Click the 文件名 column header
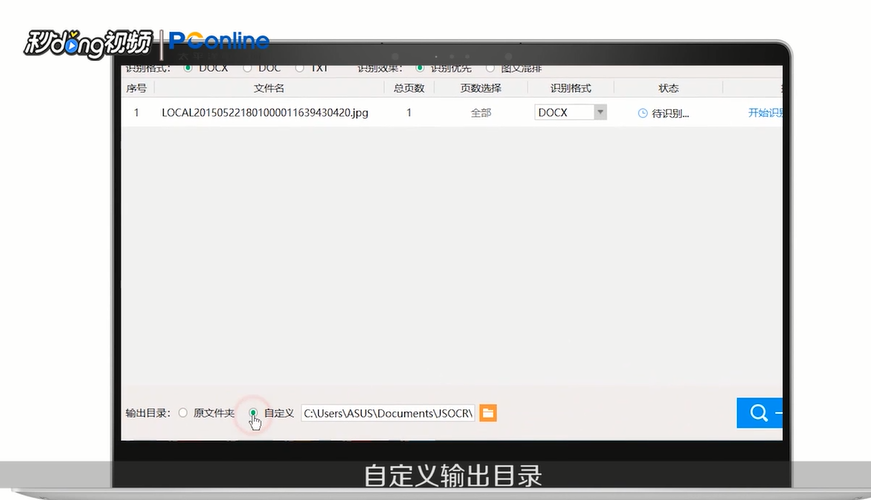Image resolution: width=871 pixels, height=500 pixels. pos(269,88)
